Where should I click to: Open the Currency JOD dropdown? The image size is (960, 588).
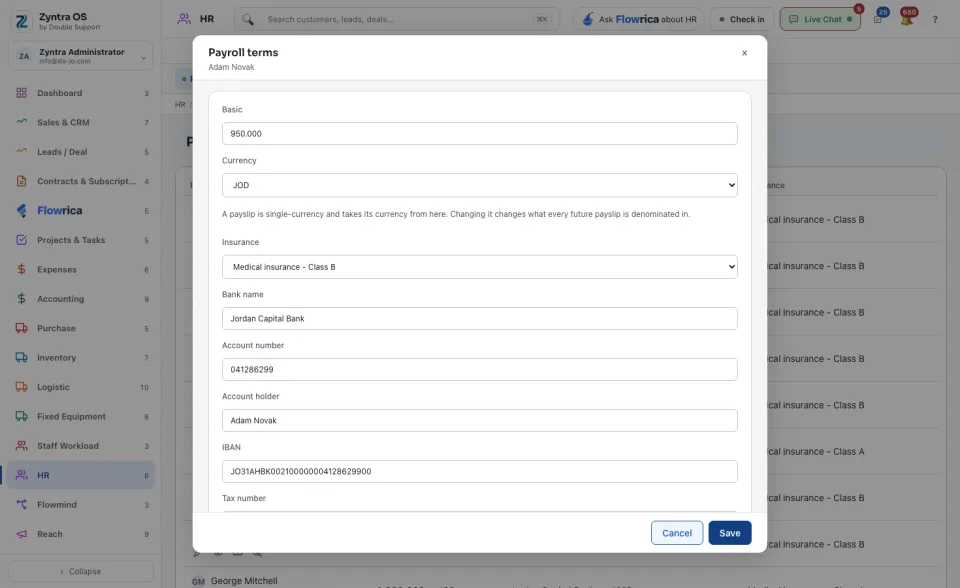click(x=479, y=185)
